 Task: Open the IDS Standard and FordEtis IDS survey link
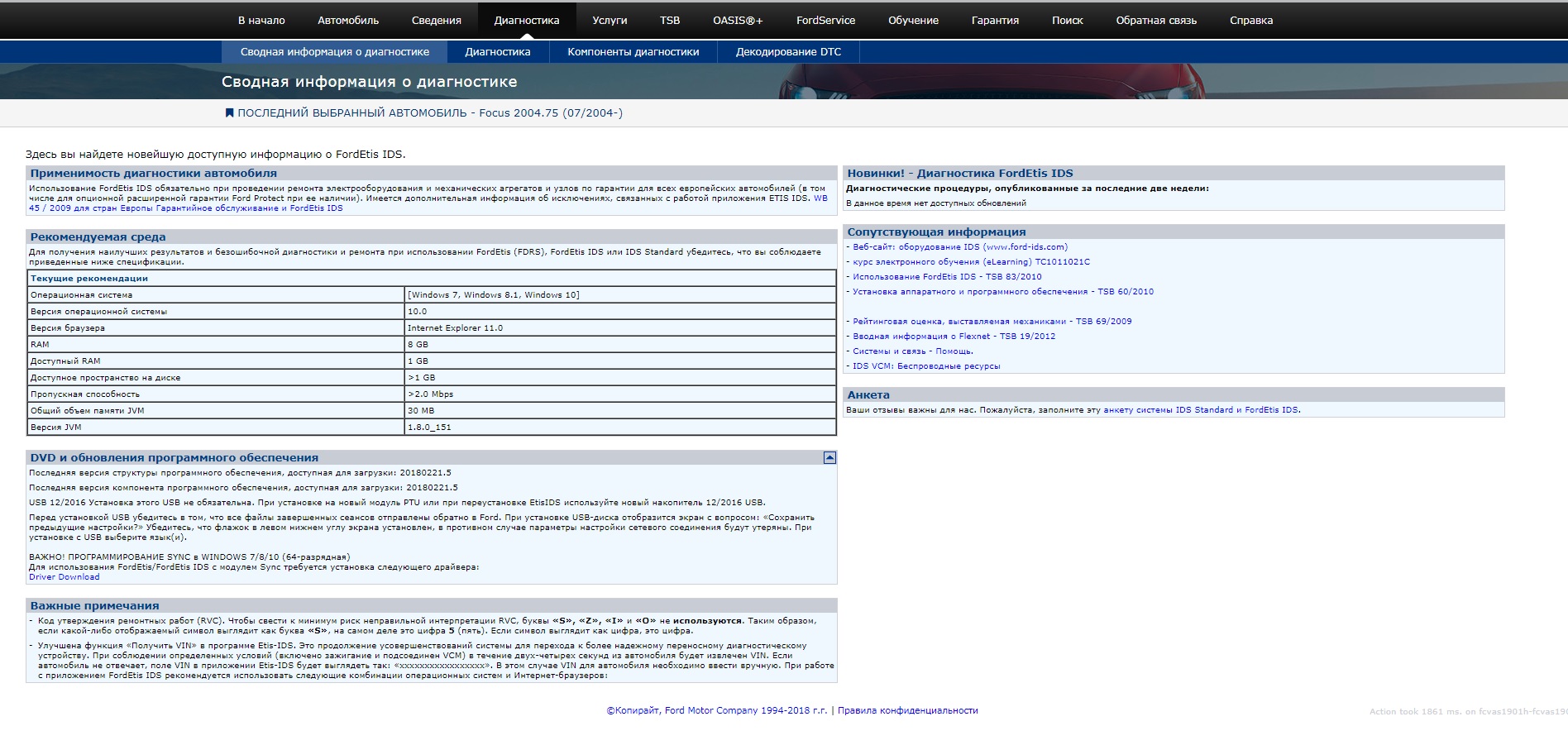pos(1201,409)
